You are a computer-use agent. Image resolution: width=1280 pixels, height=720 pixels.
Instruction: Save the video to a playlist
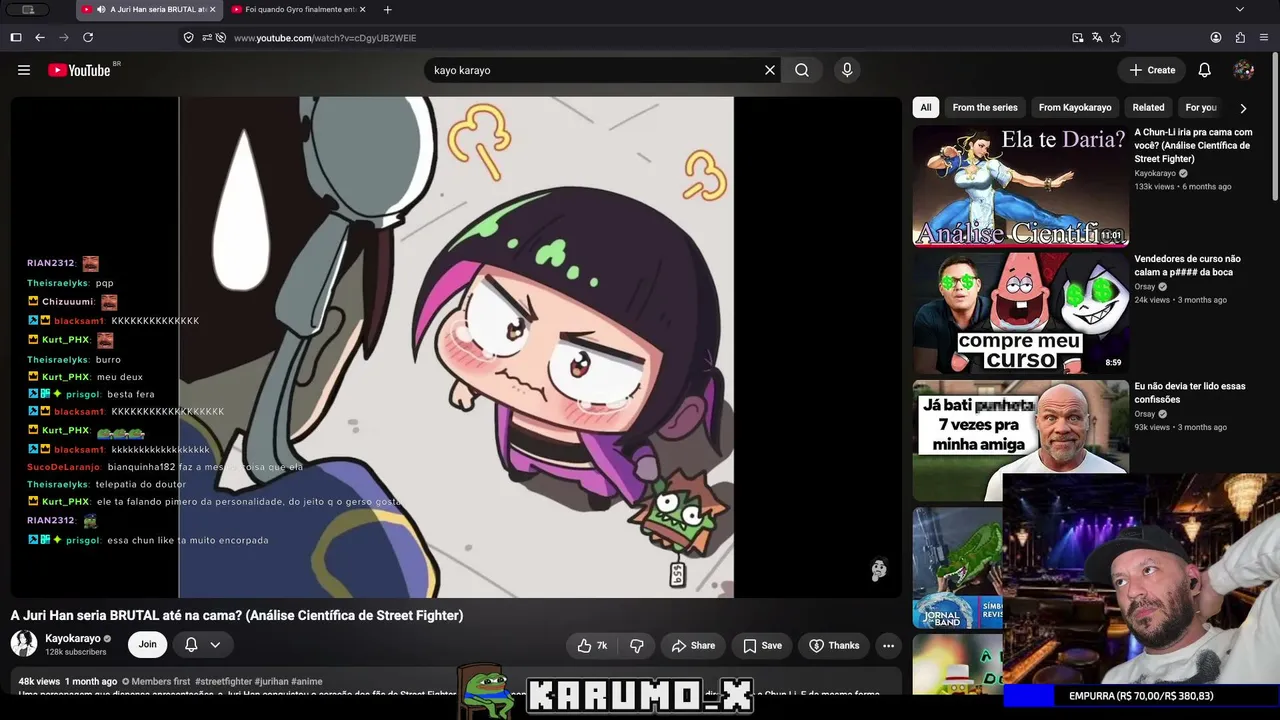point(762,646)
